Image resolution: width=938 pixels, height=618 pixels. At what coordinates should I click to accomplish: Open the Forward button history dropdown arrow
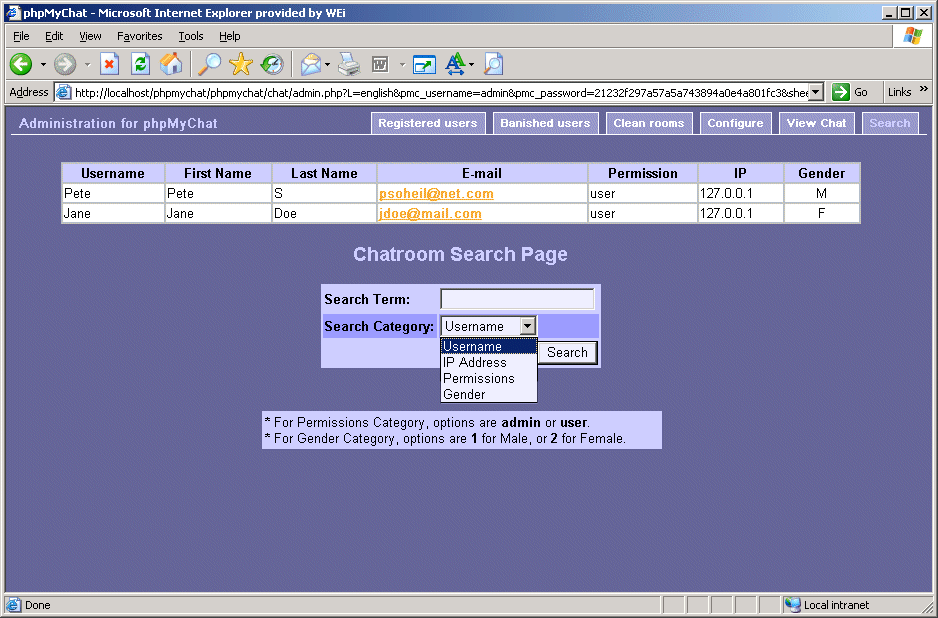pos(87,65)
